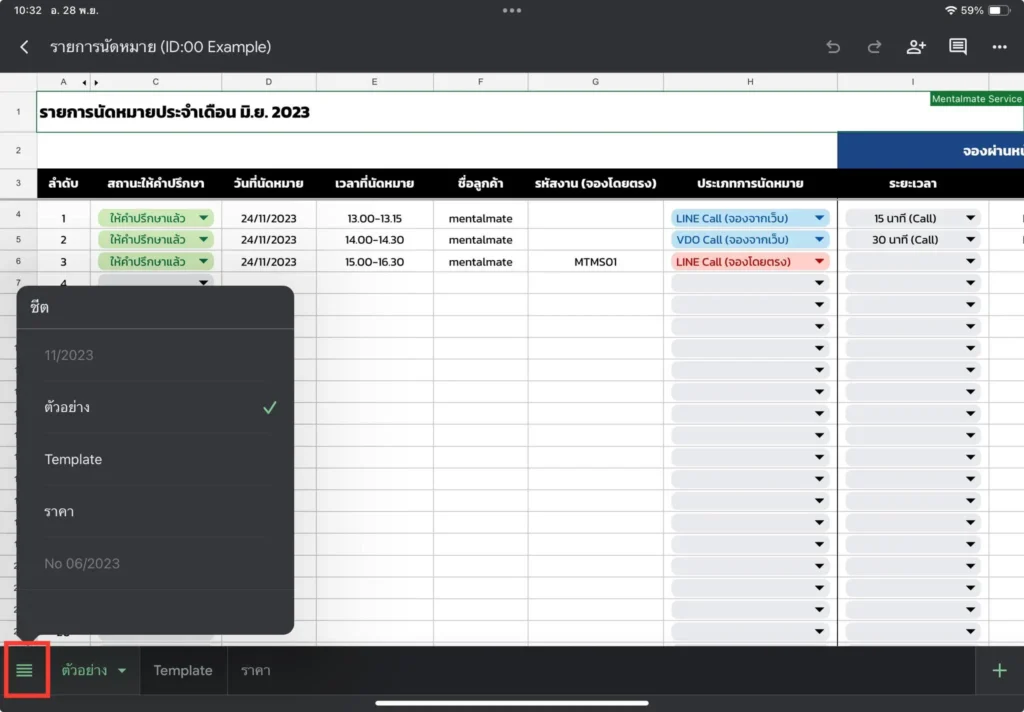1024x712 pixels.
Task: Open the share/add people icon
Action: point(916,47)
